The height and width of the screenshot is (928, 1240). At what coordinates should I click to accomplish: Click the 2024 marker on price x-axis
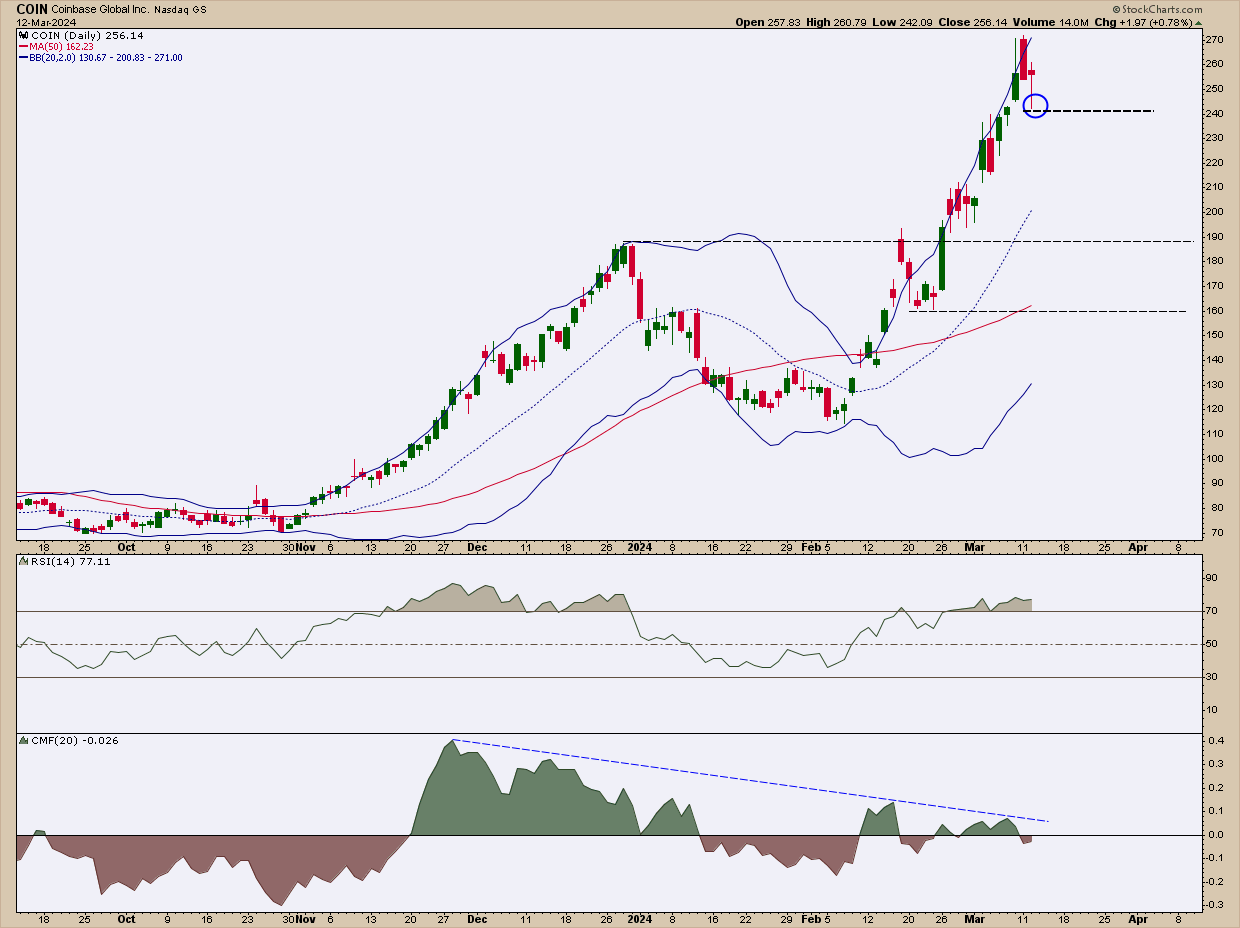click(640, 547)
